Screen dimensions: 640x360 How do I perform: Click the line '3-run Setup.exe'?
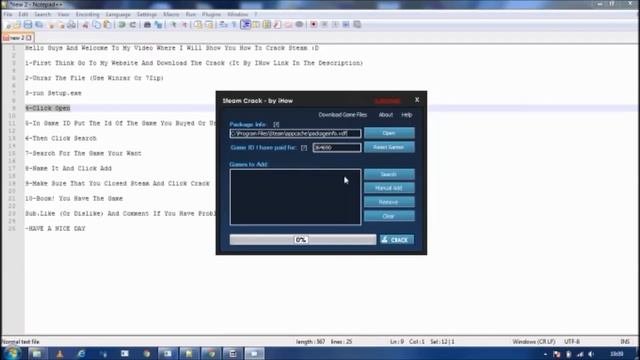tap(53, 93)
